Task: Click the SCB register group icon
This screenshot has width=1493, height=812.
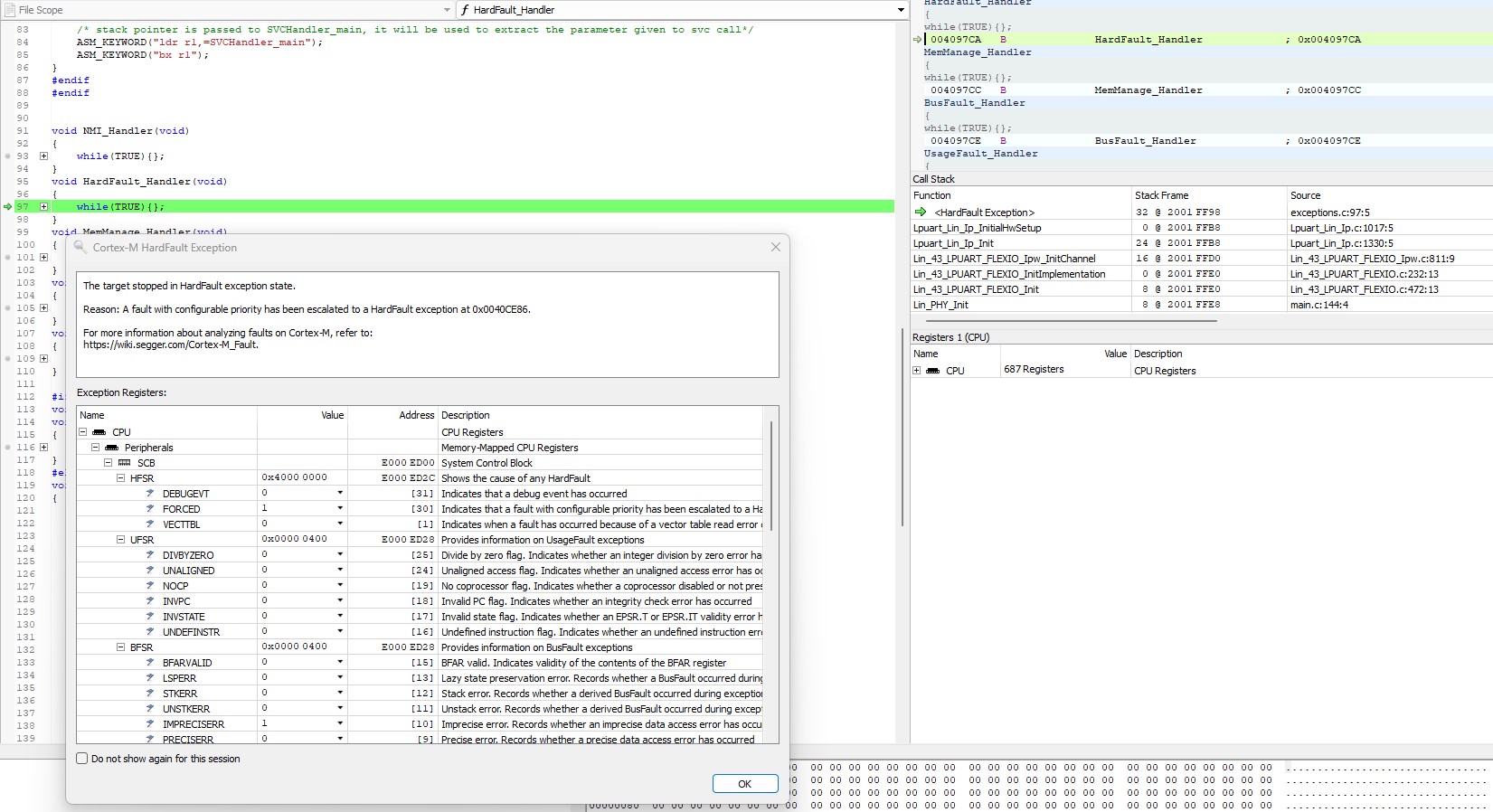Action: [x=125, y=463]
